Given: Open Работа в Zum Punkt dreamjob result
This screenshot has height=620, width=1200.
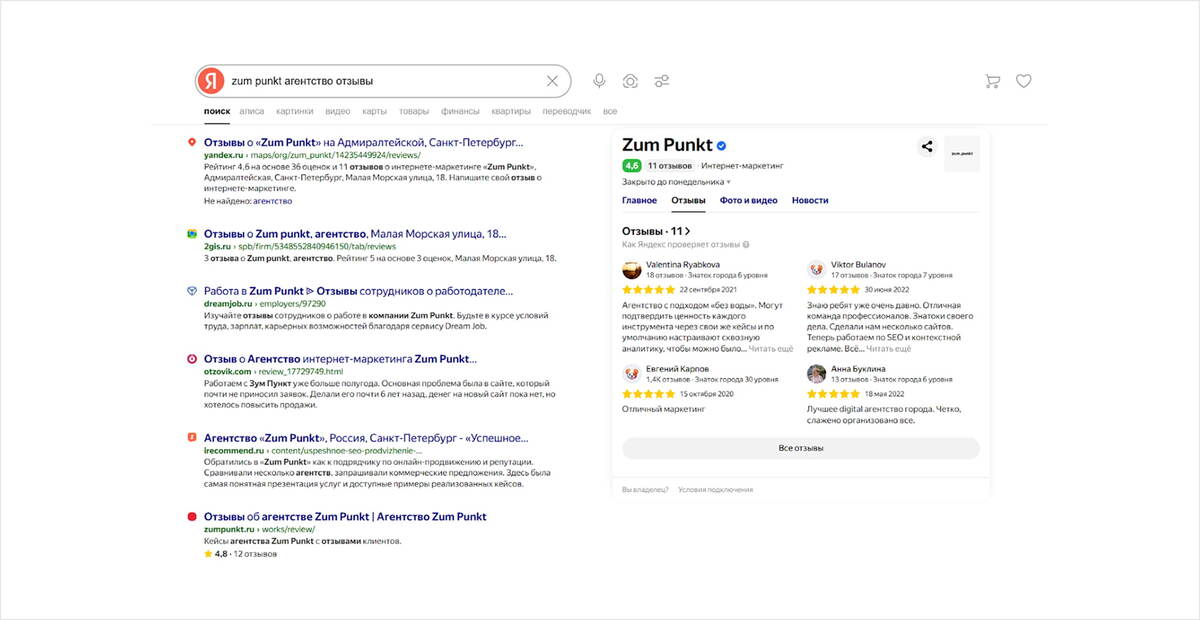Looking at the screenshot, I should [358, 291].
